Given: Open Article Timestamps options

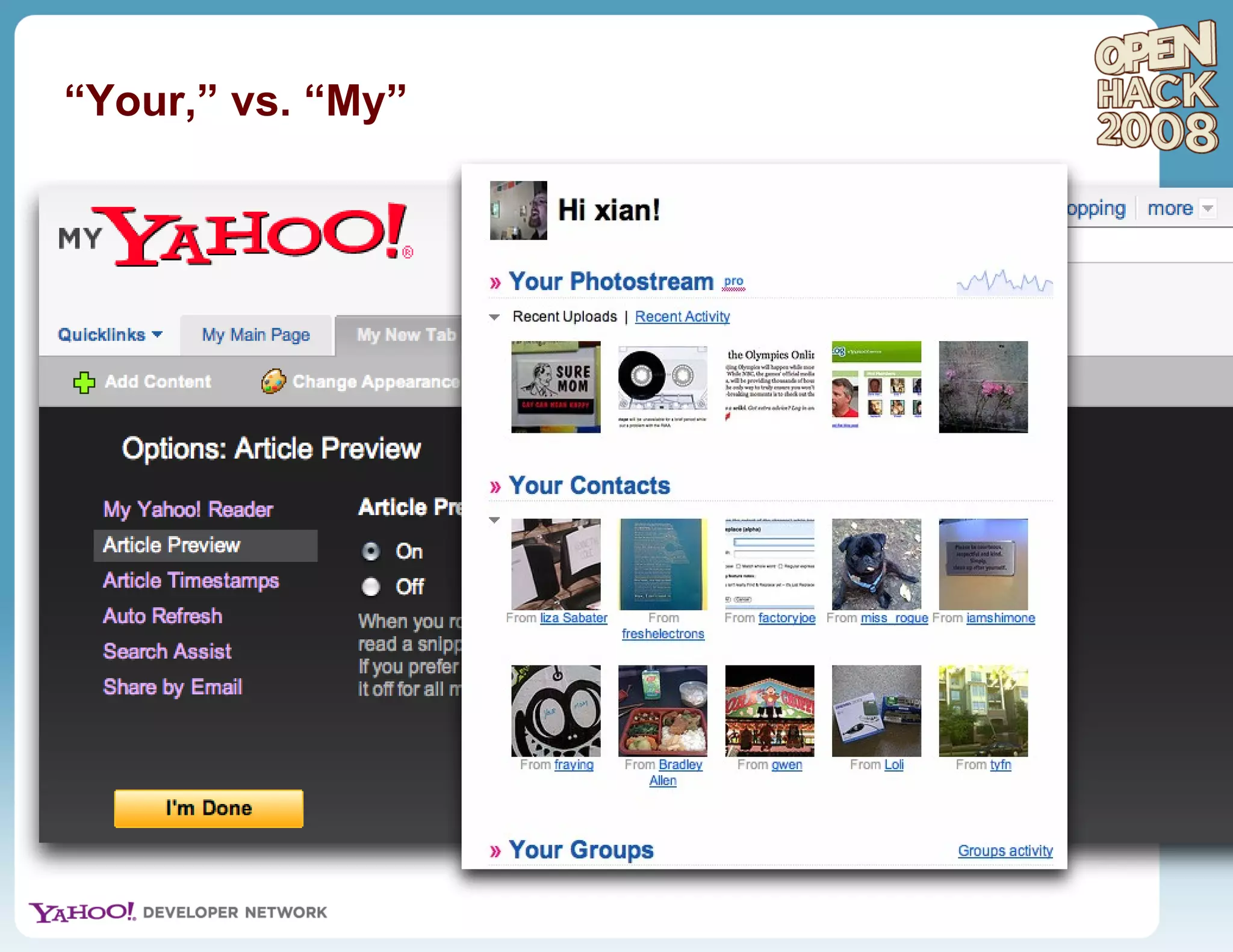Looking at the screenshot, I should tap(191, 581).
